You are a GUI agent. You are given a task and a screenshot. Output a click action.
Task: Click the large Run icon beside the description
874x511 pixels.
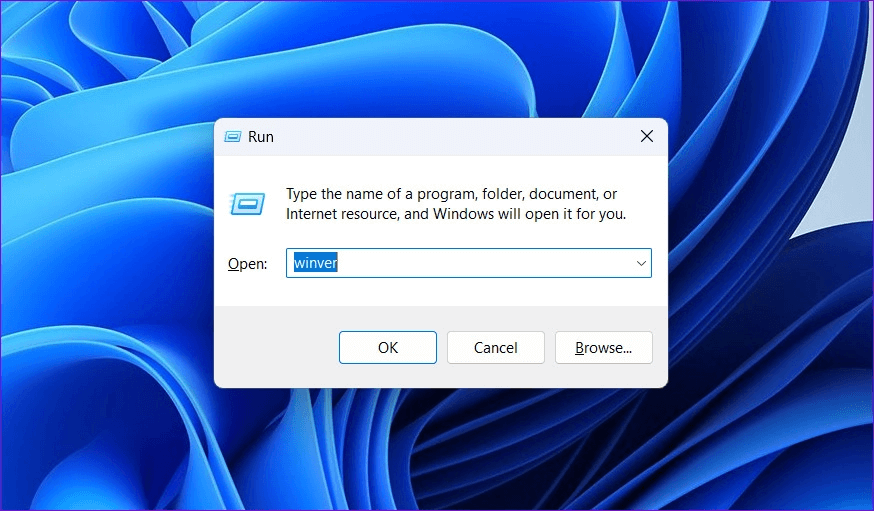pyautogui.click(x=247, y=204)
